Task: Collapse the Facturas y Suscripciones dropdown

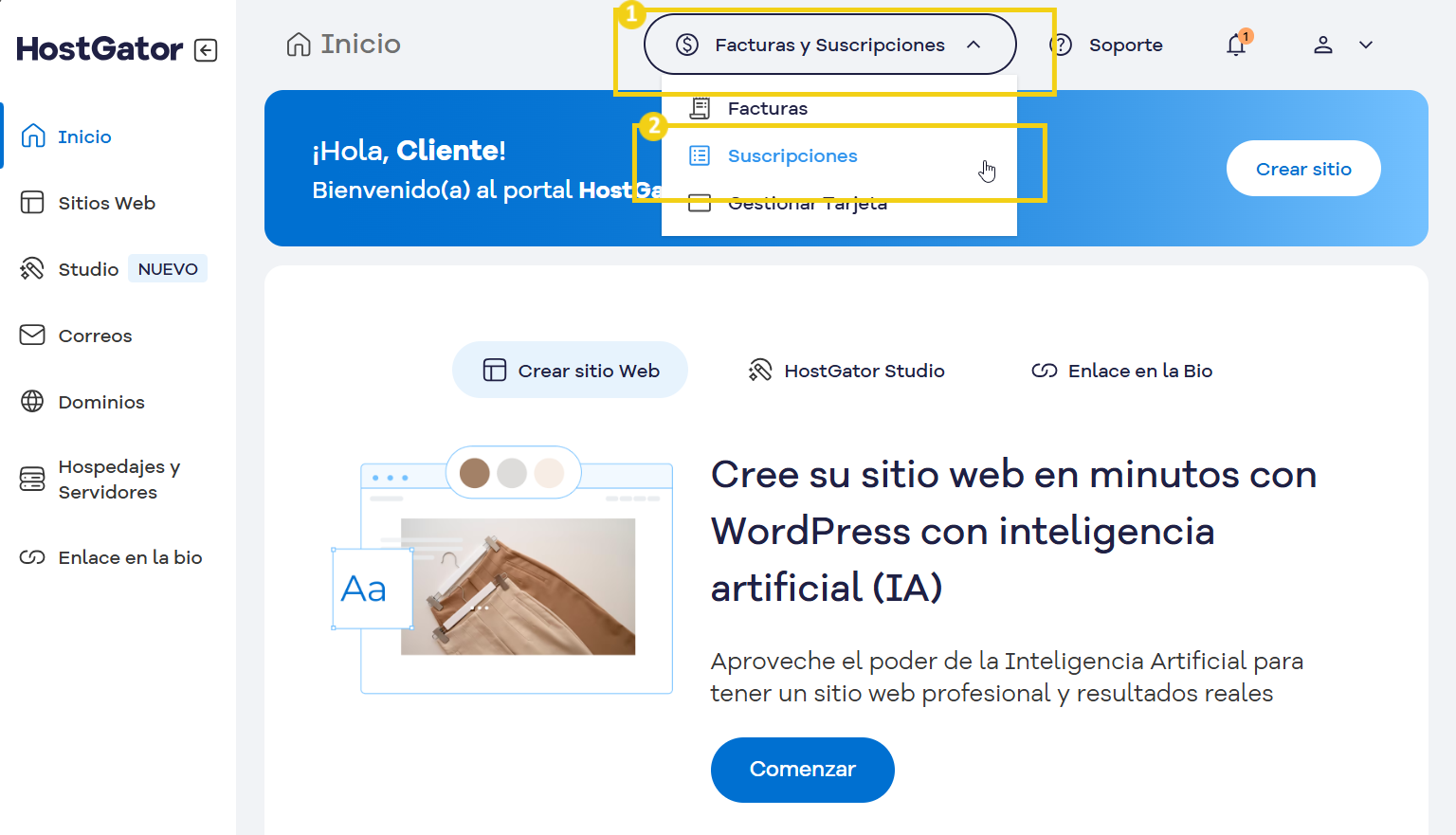Action: point(829,45)
